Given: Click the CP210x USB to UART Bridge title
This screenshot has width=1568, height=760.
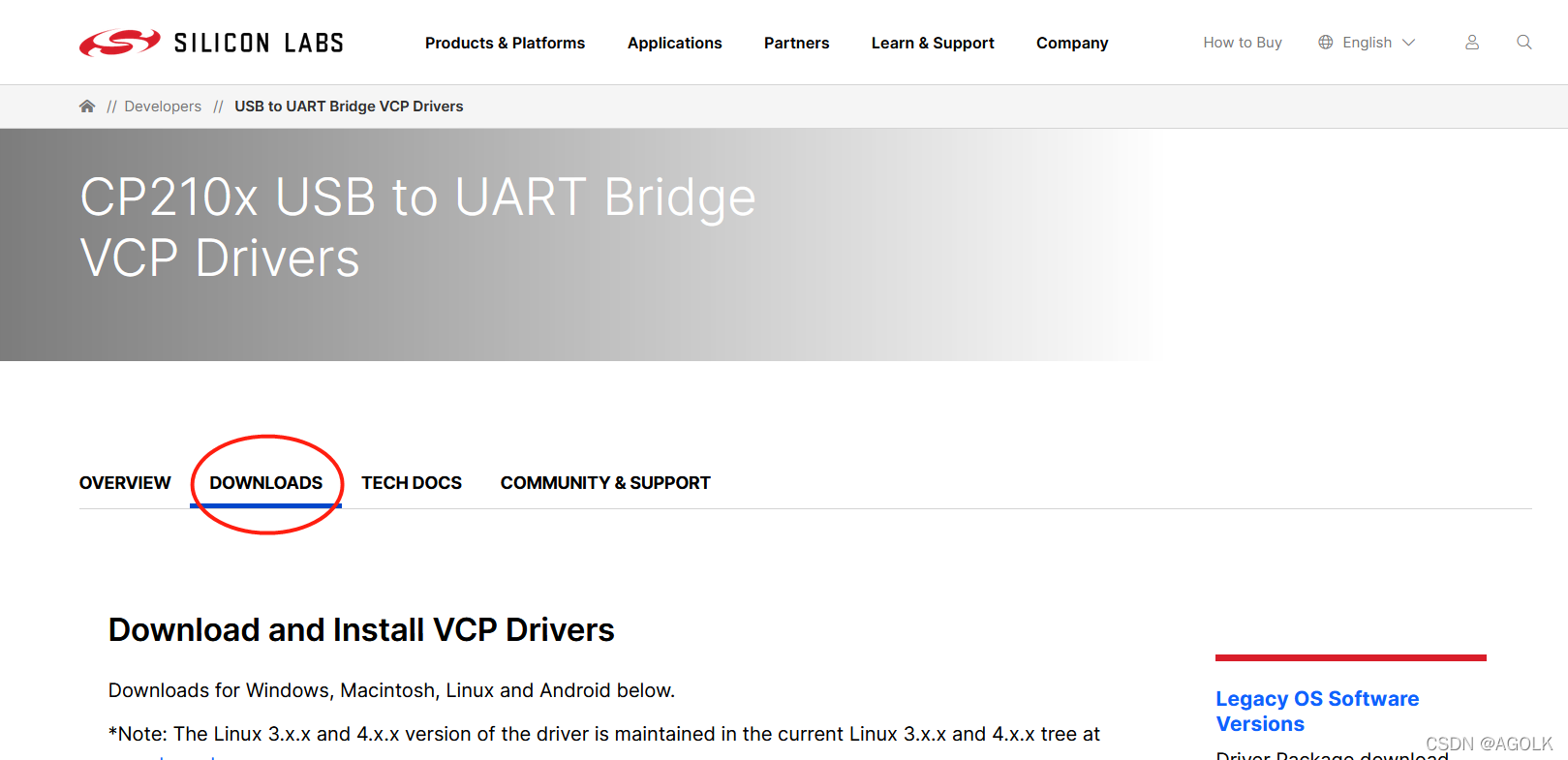Looking at the screenshot, I should point(417,228).
